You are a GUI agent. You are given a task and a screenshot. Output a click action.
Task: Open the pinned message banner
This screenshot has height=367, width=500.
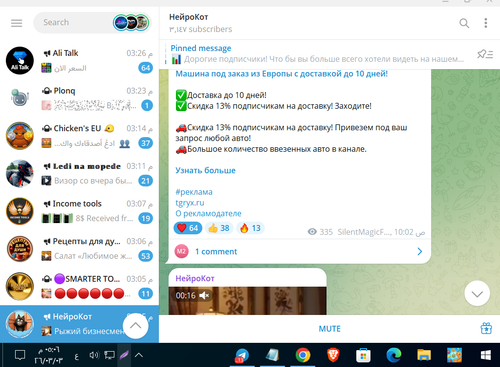pos(317,54)
